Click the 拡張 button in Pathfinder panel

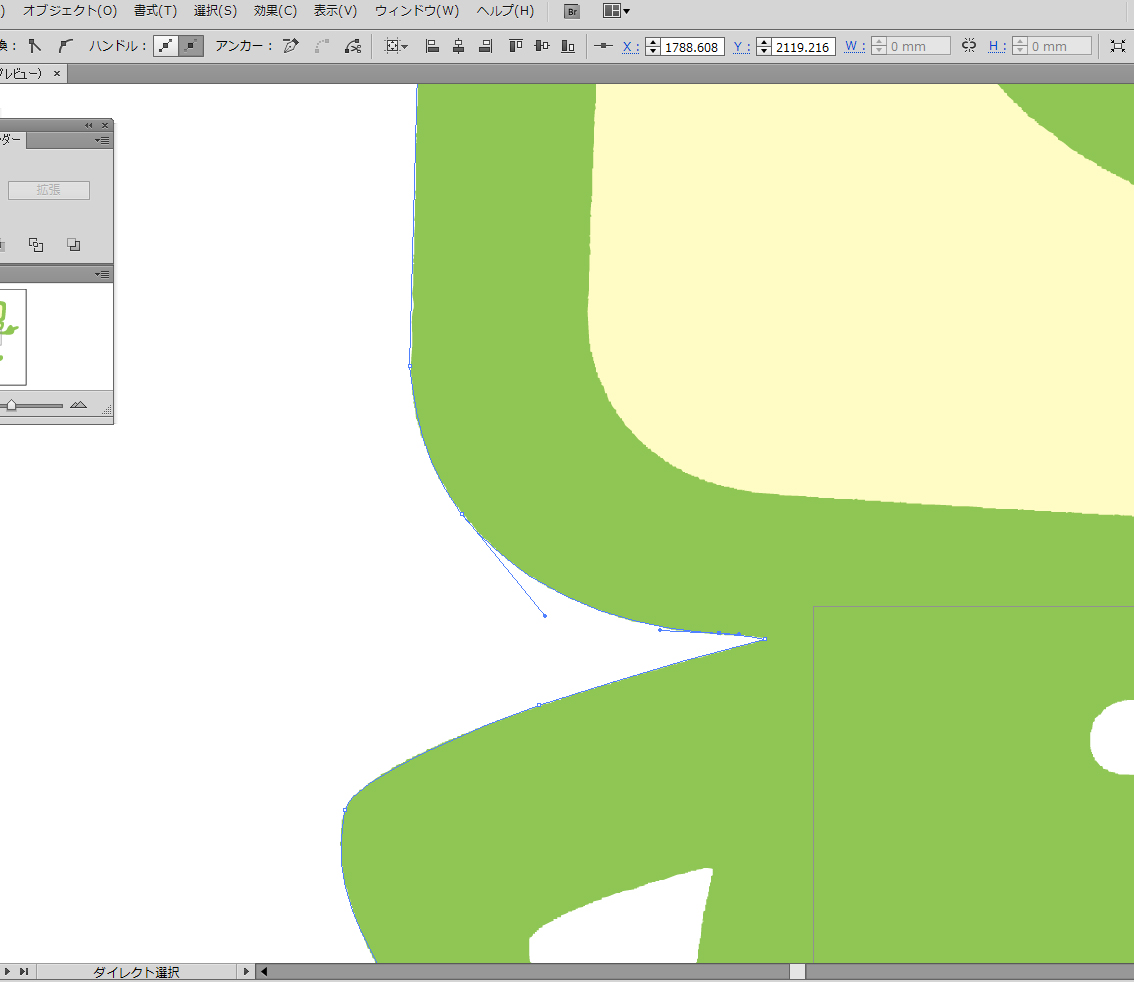[x=49, y=190]
